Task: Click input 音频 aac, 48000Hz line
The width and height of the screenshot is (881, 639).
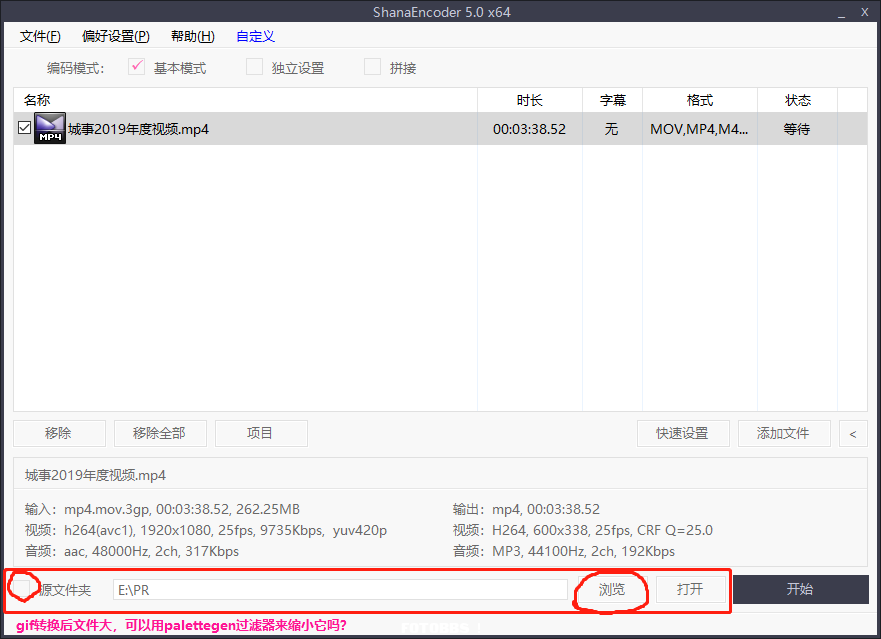Action: tap(131, 551)
